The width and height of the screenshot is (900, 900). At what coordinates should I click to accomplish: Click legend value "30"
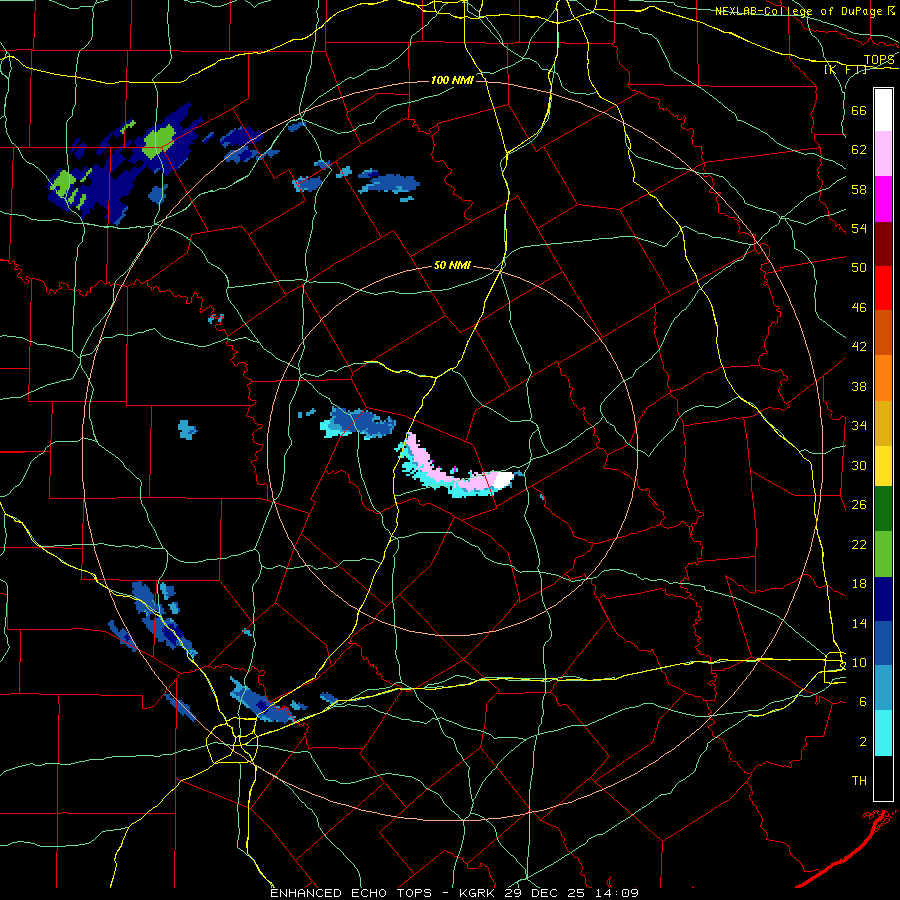pos(859,465)
